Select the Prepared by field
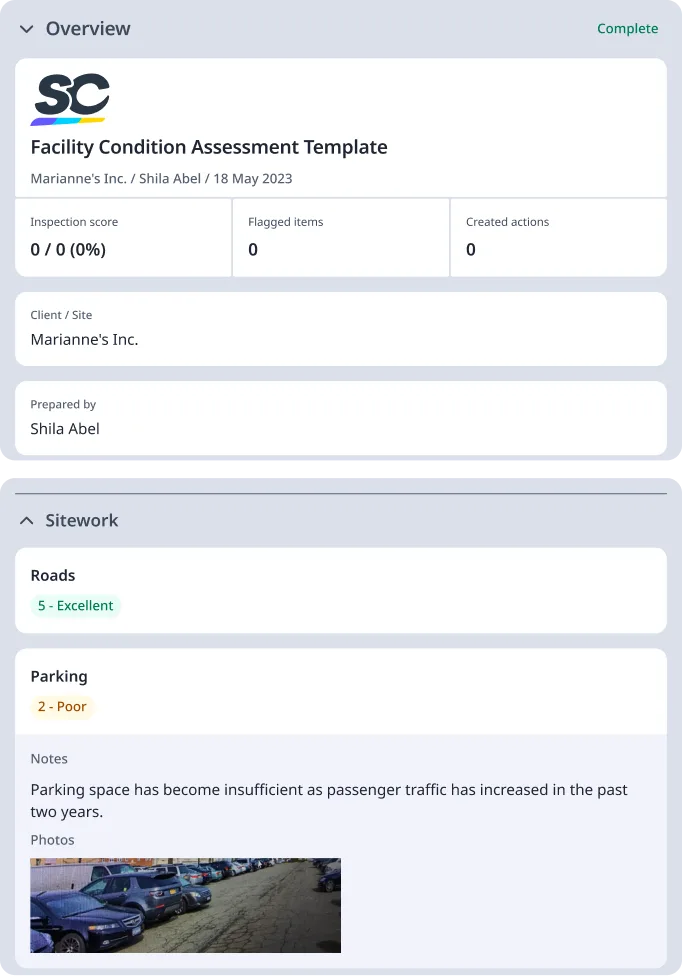 click(340, 418)
